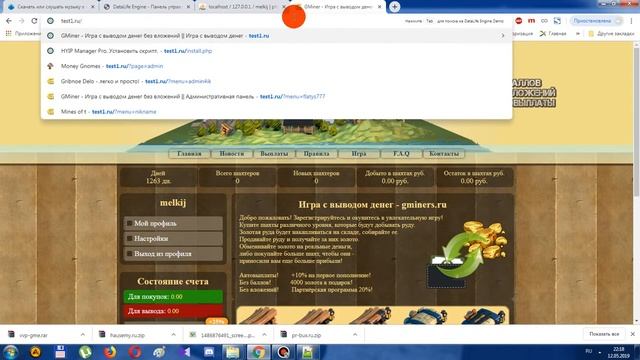This screenshot has height=360, width=640.
Task: Launch Opera from taskbar
Action: pos(135,352)
